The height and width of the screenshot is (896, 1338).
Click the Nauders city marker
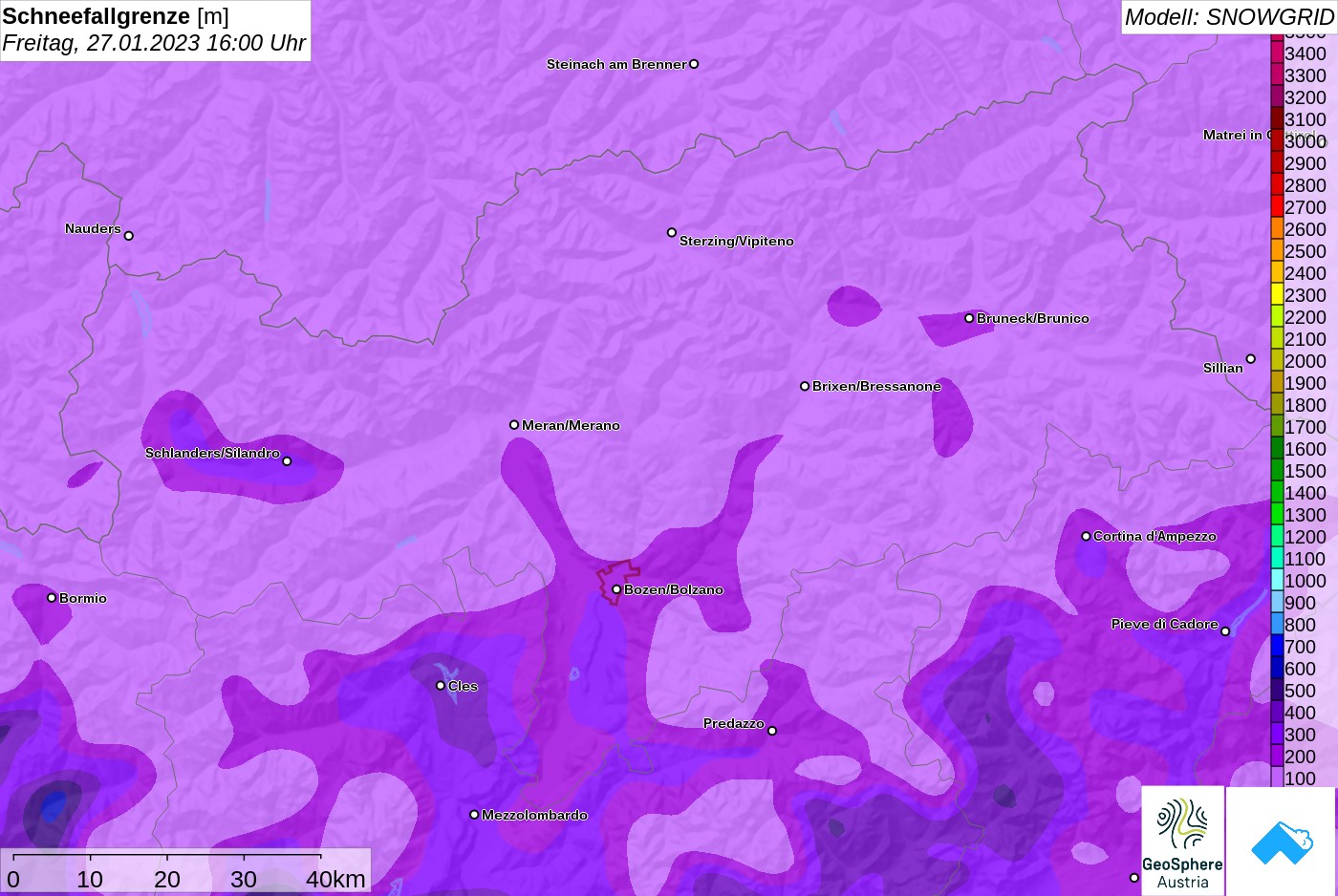[129, 236]
